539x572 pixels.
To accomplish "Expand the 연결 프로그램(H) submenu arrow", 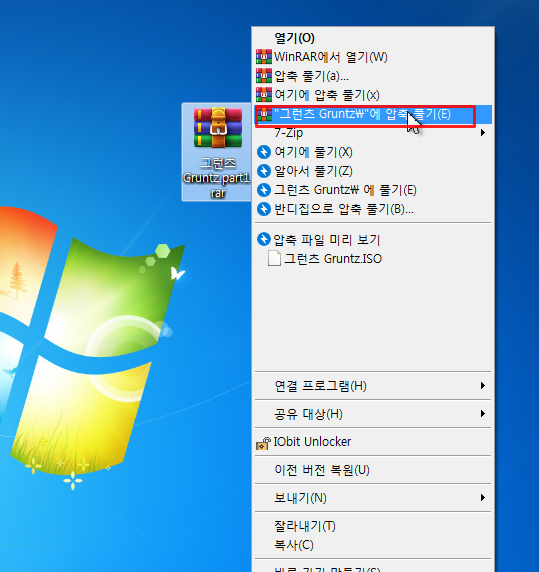I will coord(483,386).
